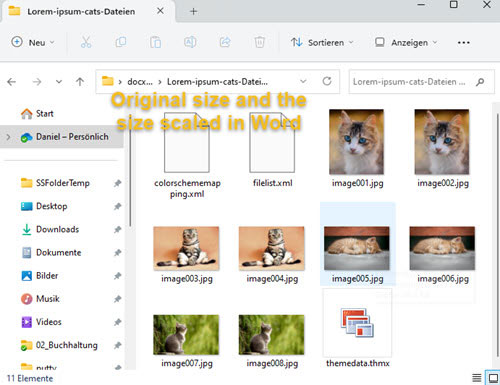Click the search magnifier icon
Viewport: 500px width, 385px height.
480,82
